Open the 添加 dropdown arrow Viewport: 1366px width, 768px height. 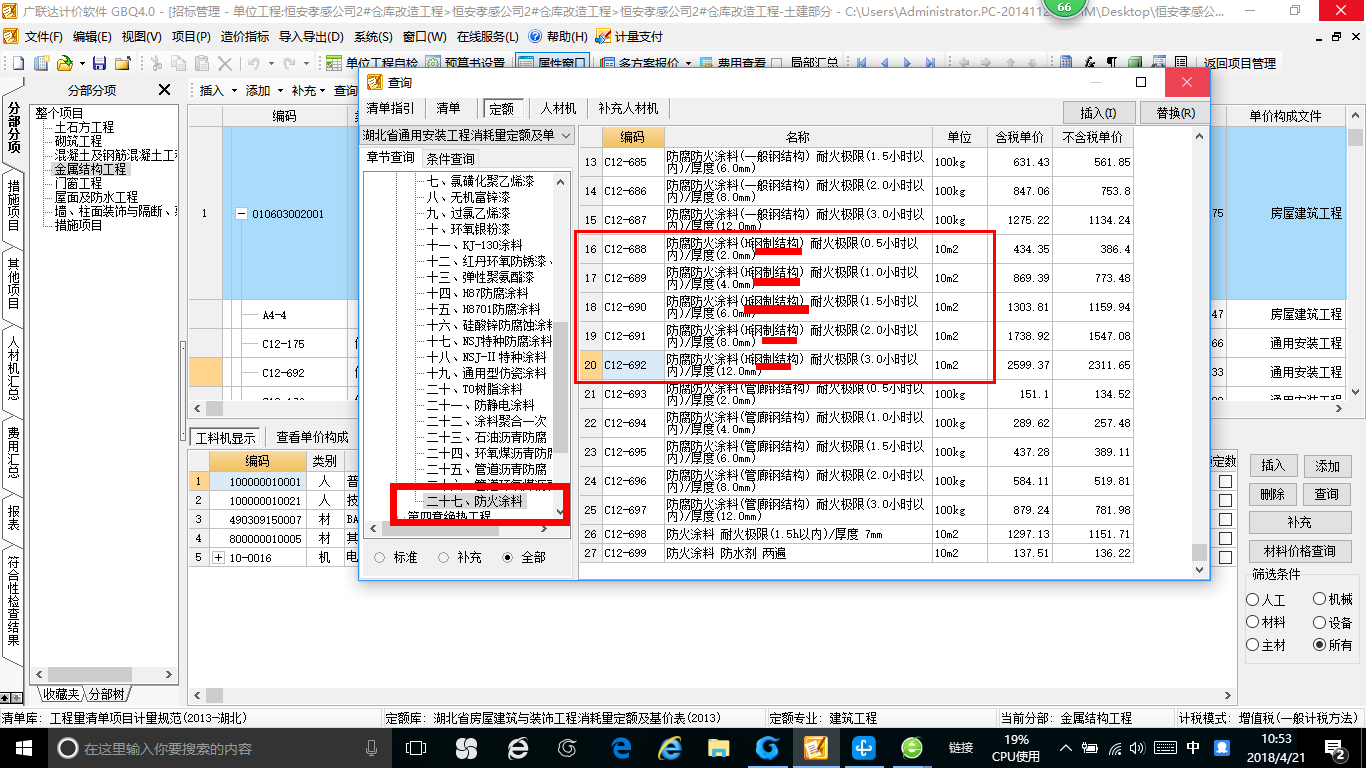(x=281, y=90)
